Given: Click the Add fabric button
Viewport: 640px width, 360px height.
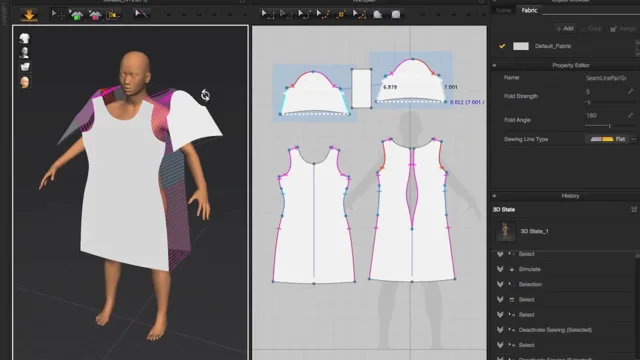Looking at the screenshot, I should pyautogui.click(x=565, y=29).
